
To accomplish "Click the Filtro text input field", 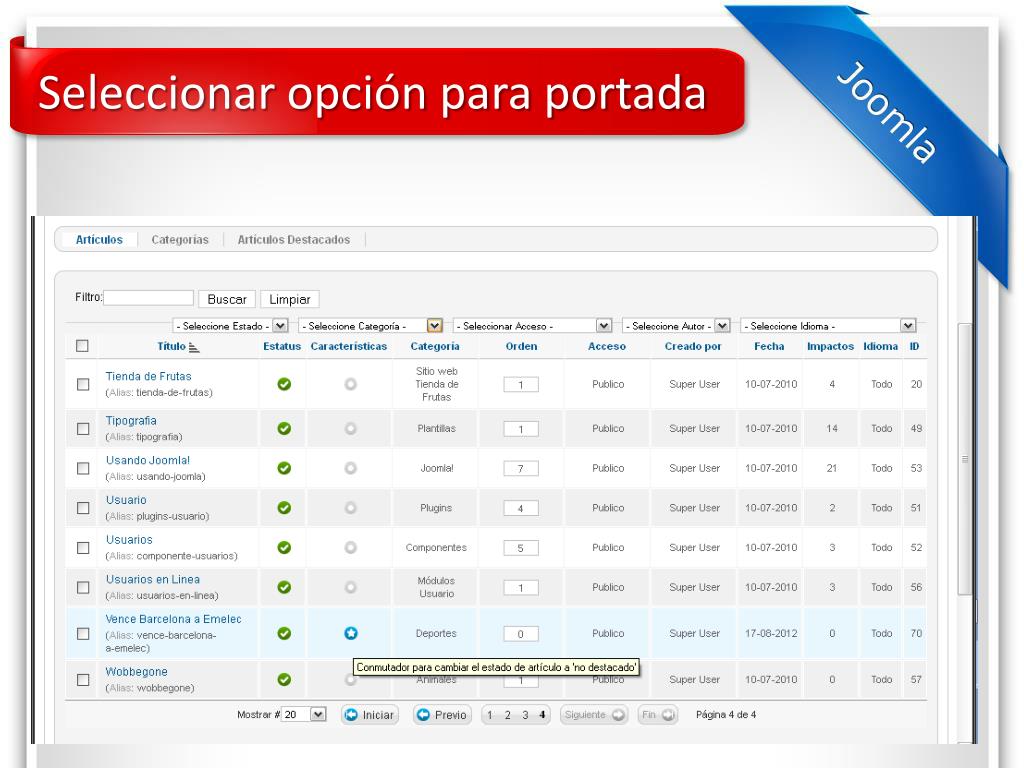I will [149, 298].
